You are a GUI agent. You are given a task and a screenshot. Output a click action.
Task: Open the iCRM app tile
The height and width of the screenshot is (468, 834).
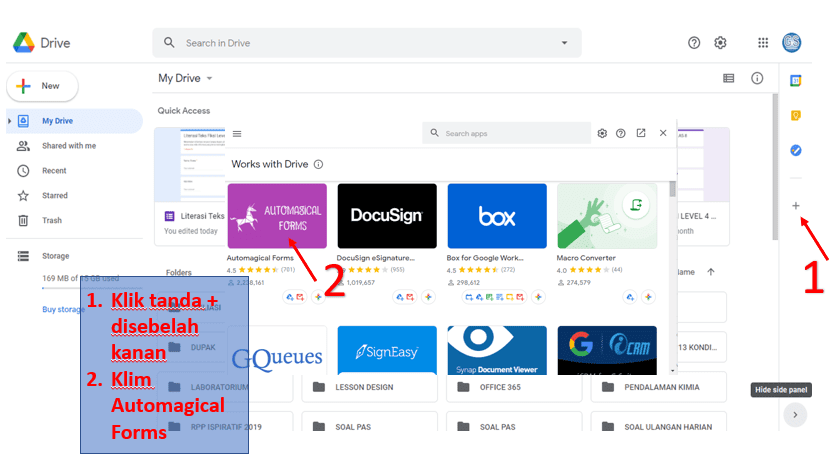607,351
